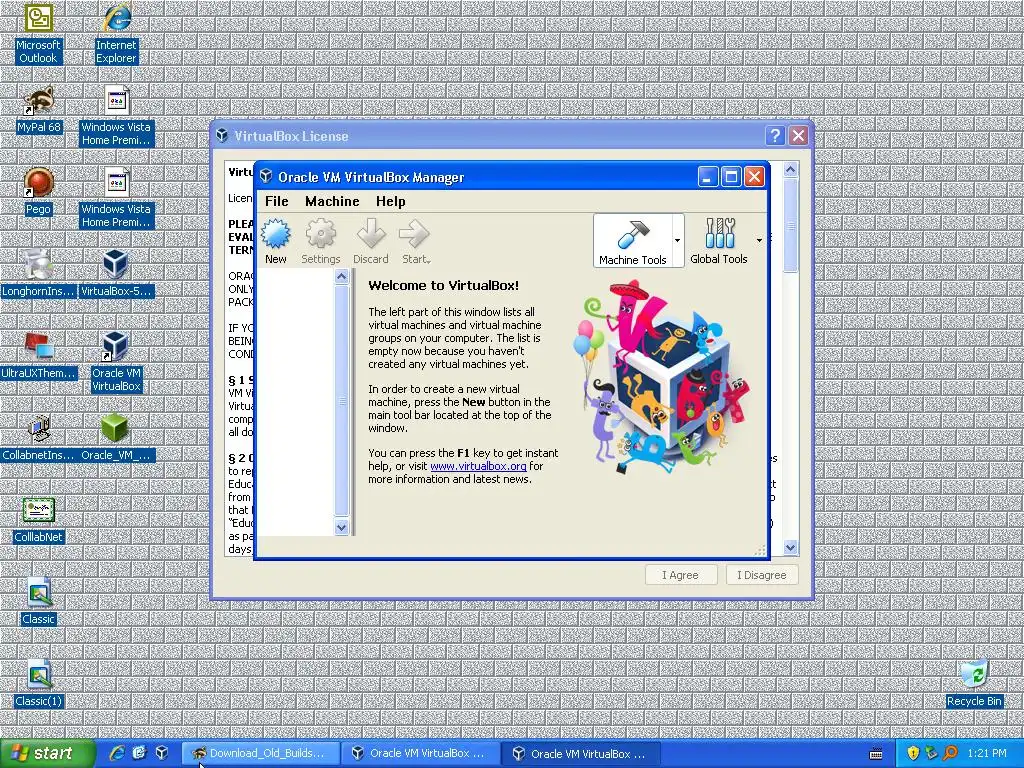1024x768 pixels.
Task: Expand the Machine Tools dropdown arrow
Action: point(677,241)
